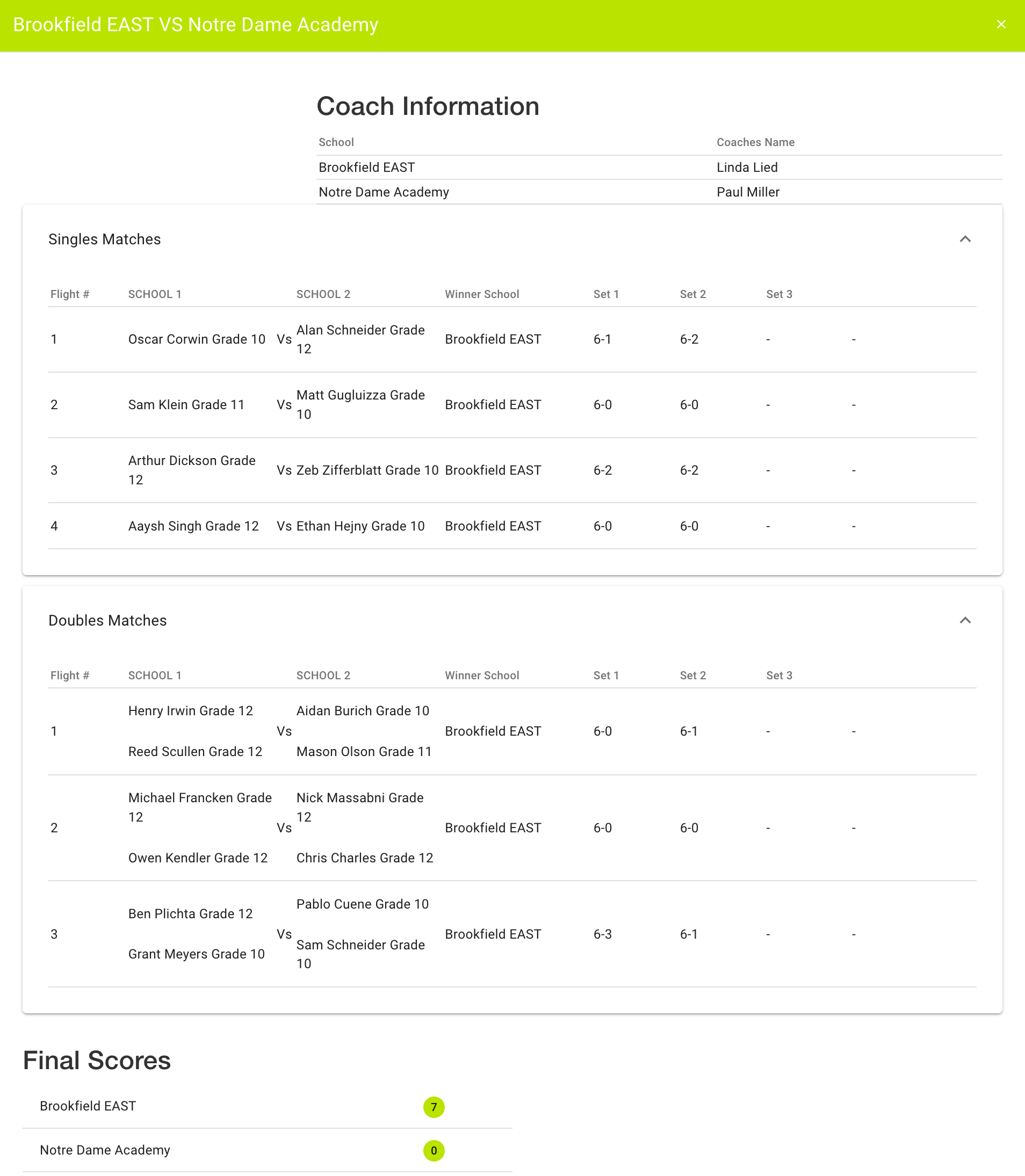Close the Brookfield EAST VS Notre Dame dialog
Viewport: 1025px width, 1176px height.
point(1001,25)
